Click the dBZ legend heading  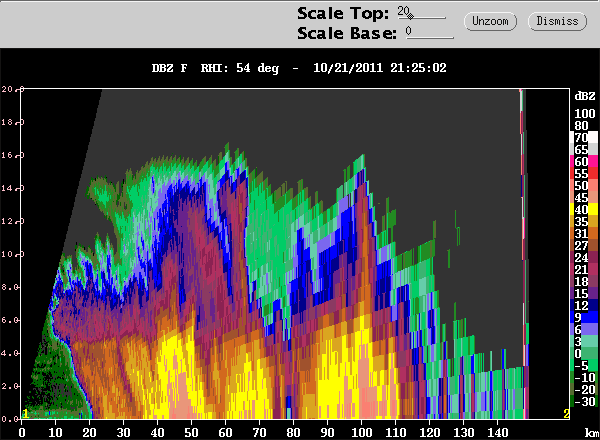[585, 95]
